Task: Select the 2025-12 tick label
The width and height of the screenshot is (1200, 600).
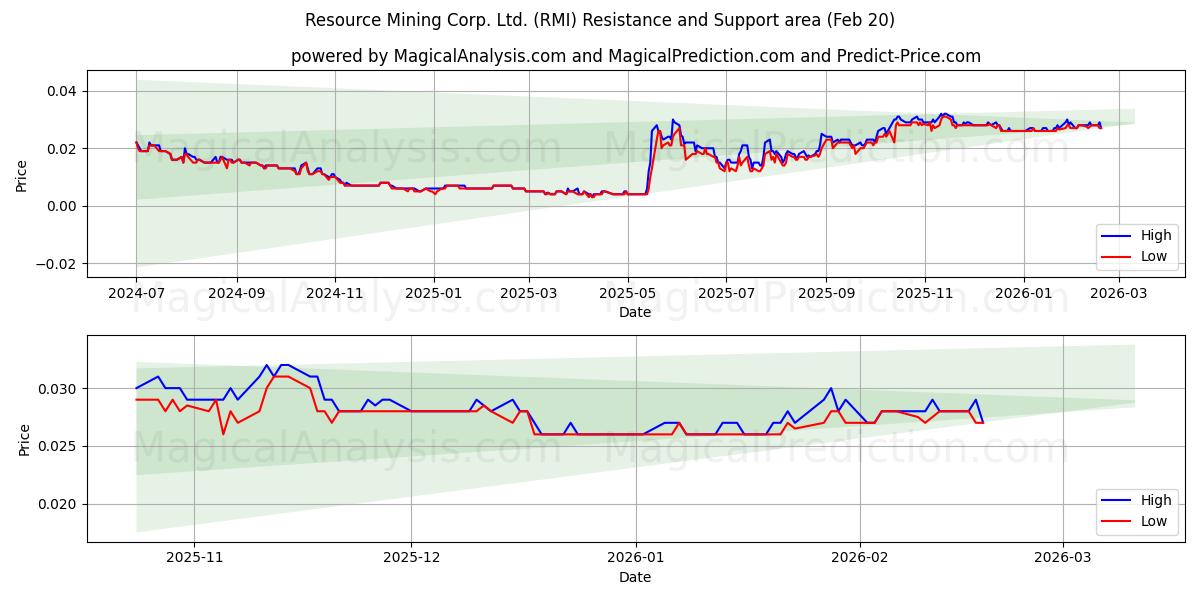Action: (x=411, y=559)
